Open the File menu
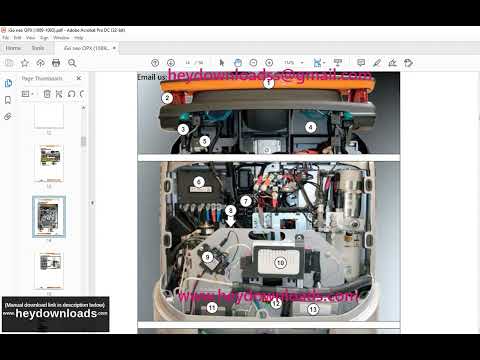The height and width of the screenshot is (360, 480). [6, 38]
